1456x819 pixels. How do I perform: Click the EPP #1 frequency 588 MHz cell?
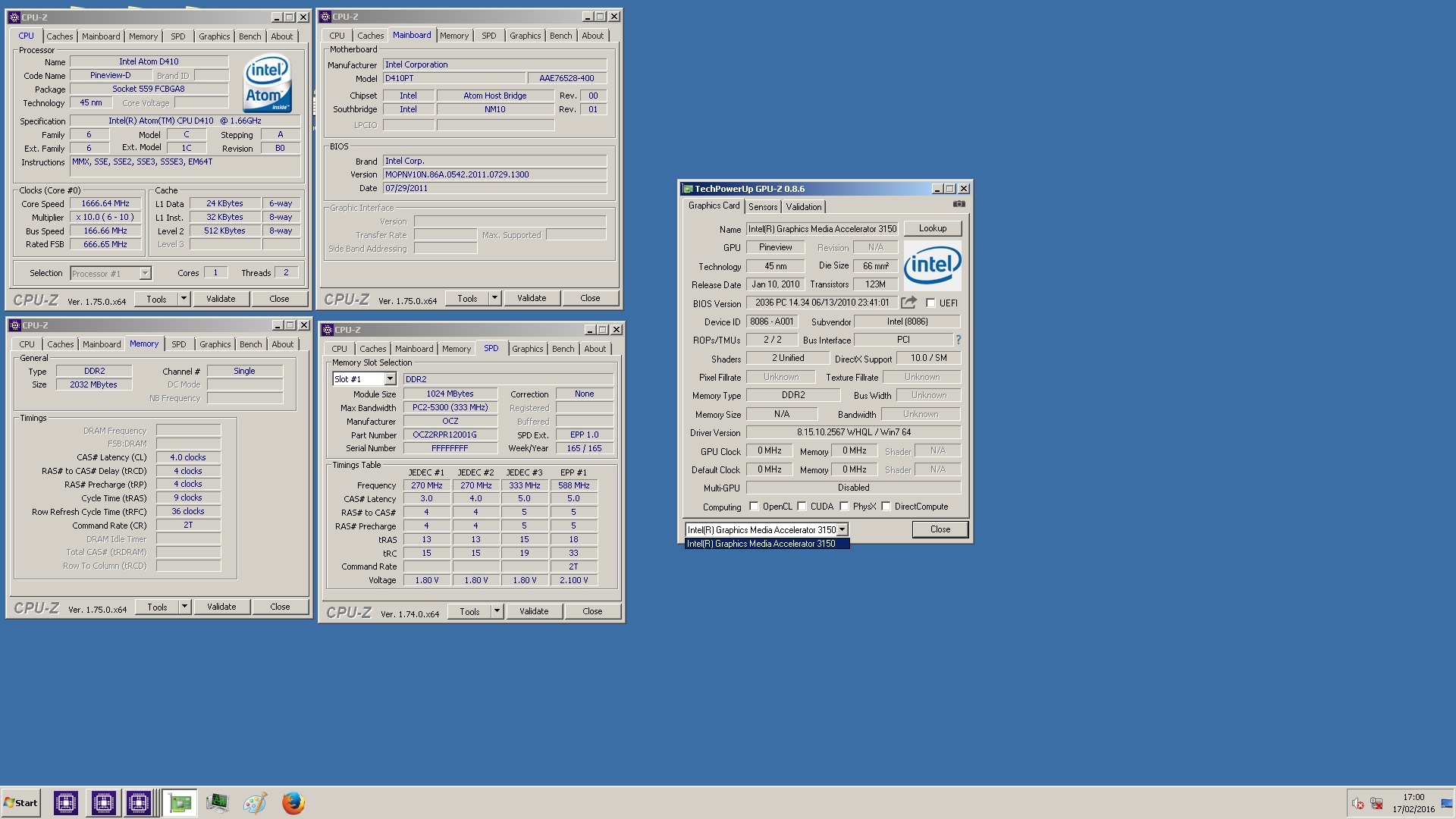(x=574, y=485)
